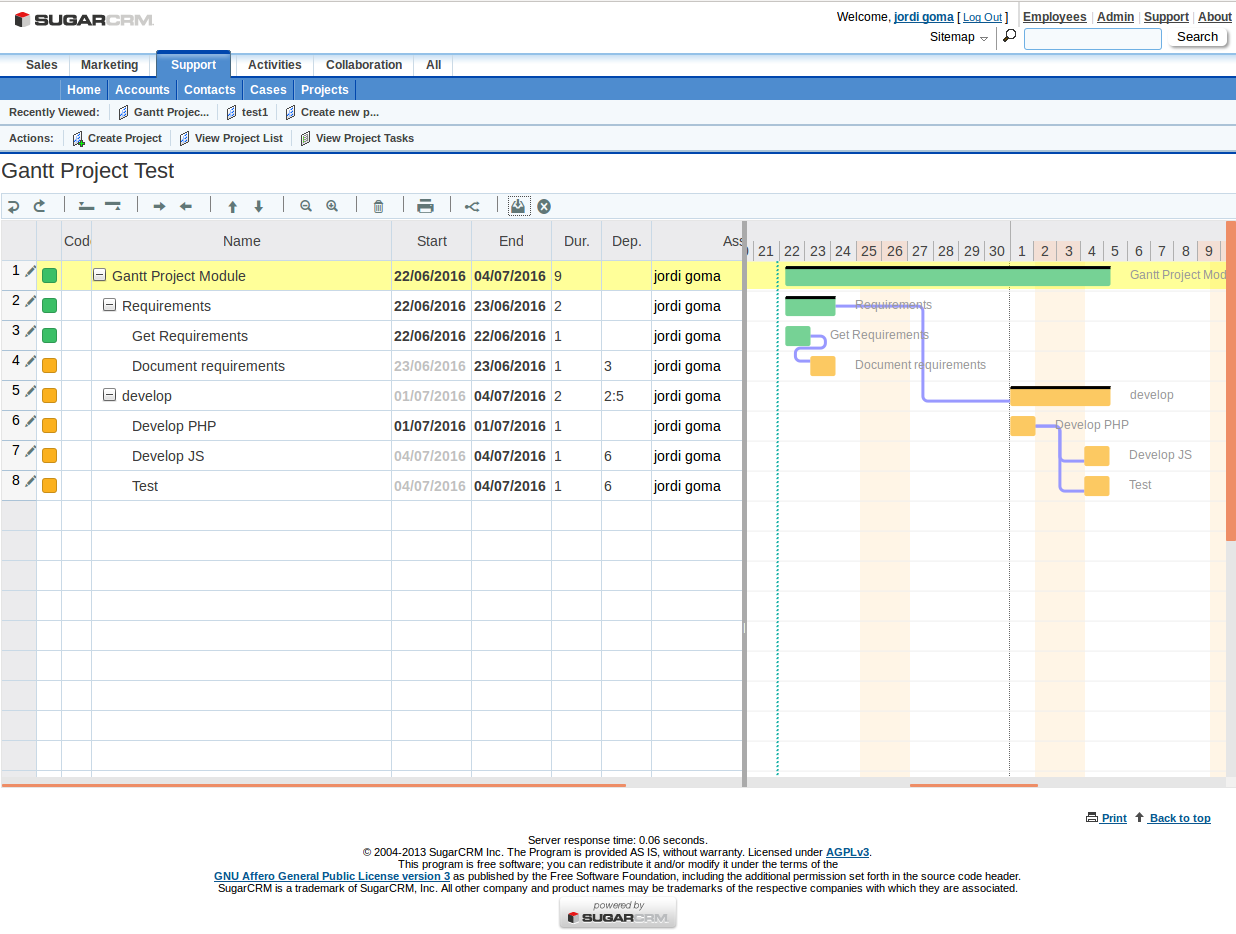The image size is (1236, 934).
Task: Click the Log Out link
Action: tap(982, 17)
